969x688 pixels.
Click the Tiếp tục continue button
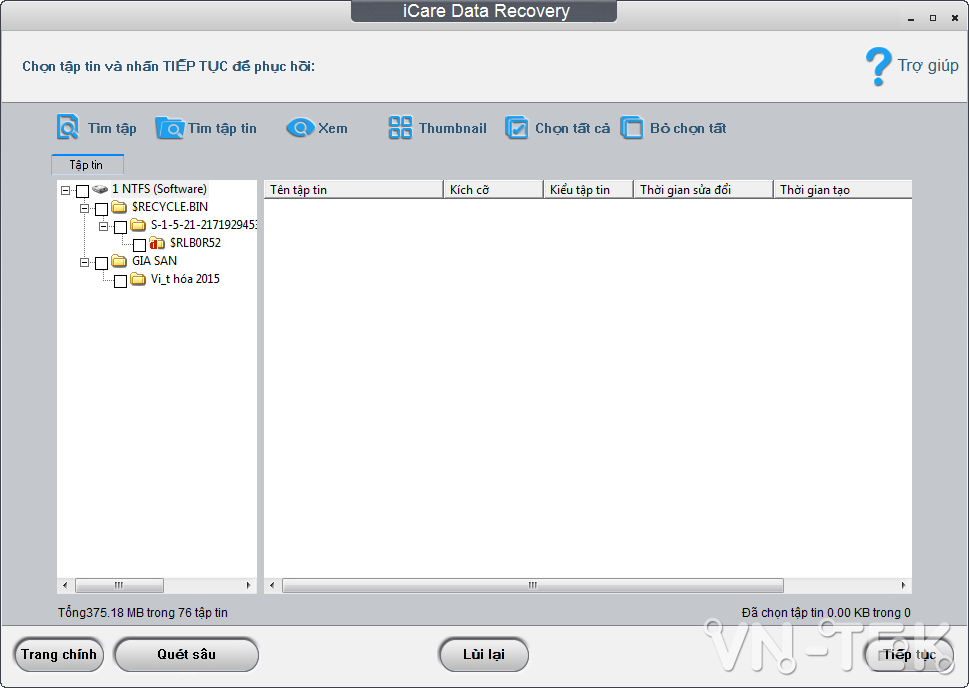point(908,654)
